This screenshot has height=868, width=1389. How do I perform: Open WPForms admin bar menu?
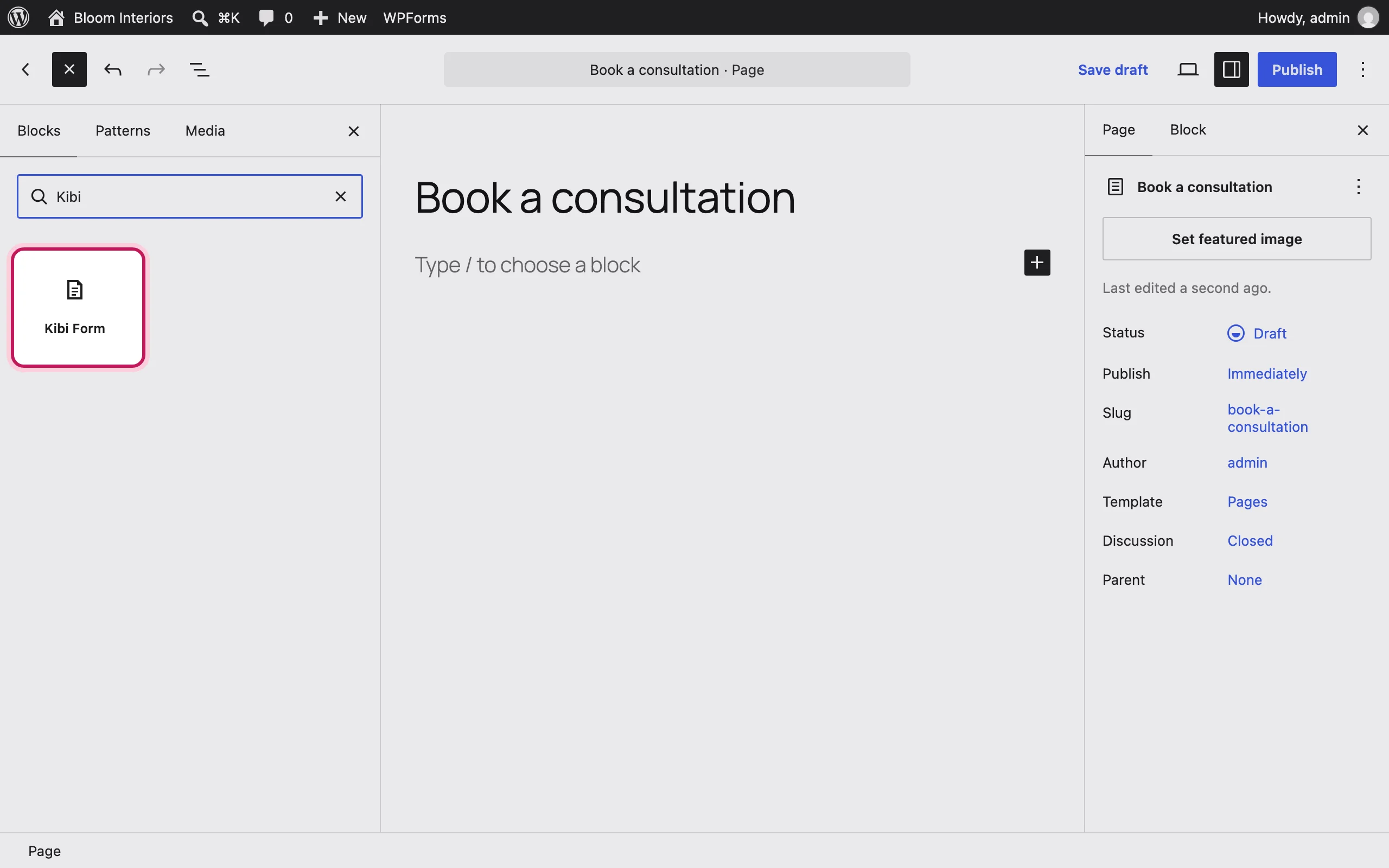[415, 17]
